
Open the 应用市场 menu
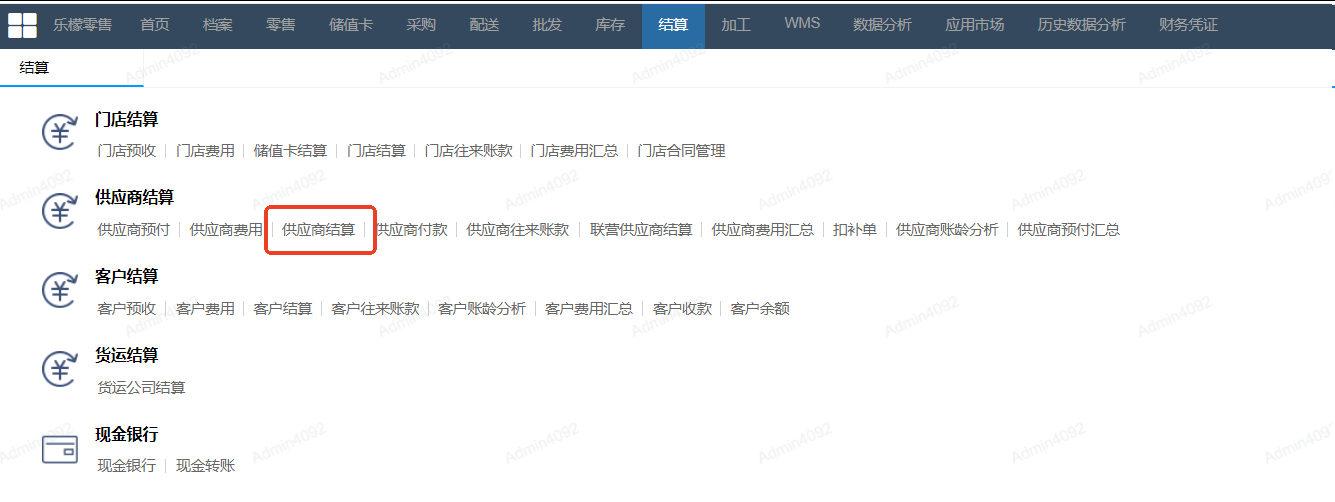click(975, 25)
